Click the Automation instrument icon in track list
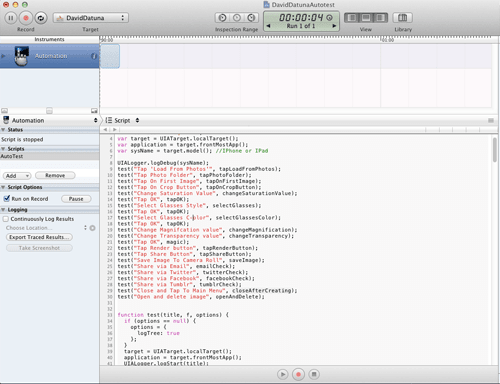This screenshot has height=384, width=500. click(x=22, y=56)
